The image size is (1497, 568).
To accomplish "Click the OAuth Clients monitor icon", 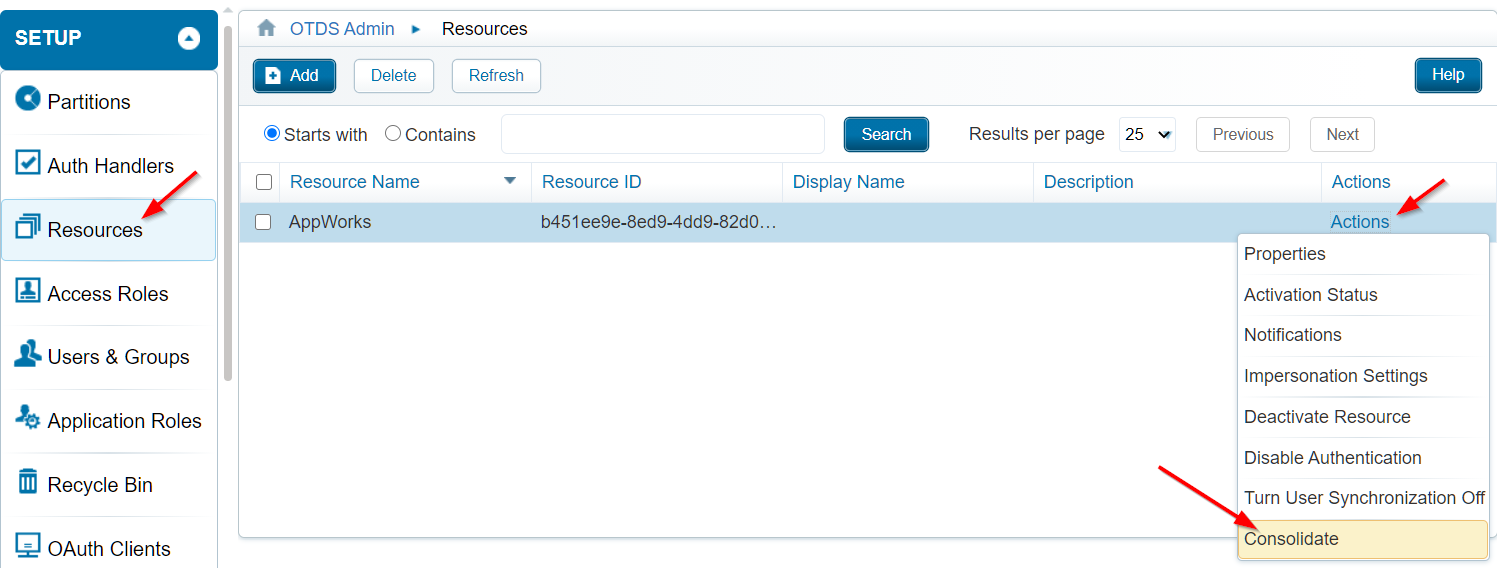I will point(28,546).
